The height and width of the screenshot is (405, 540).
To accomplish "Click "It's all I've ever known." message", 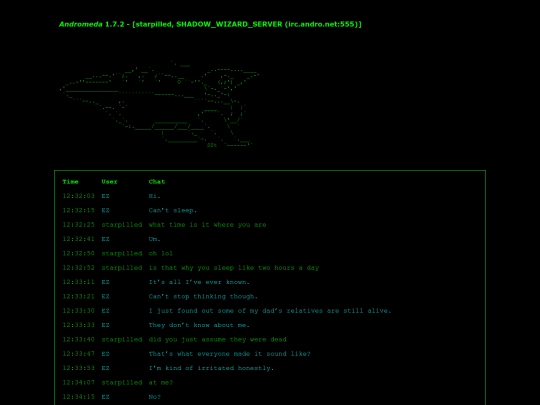I will pyautogui.click(x=199, y=282).
